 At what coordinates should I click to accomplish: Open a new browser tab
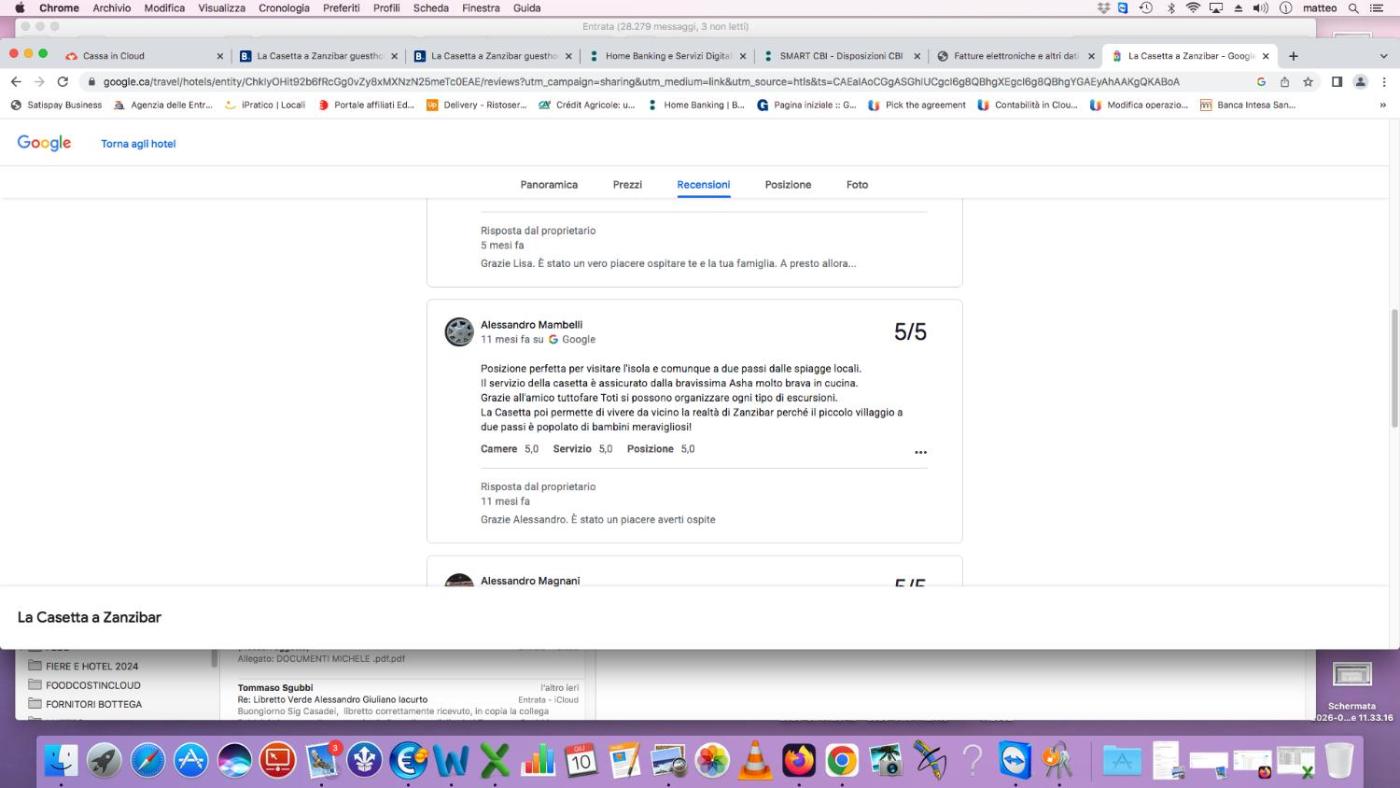pyautogui.click(x=1293, y=56)
